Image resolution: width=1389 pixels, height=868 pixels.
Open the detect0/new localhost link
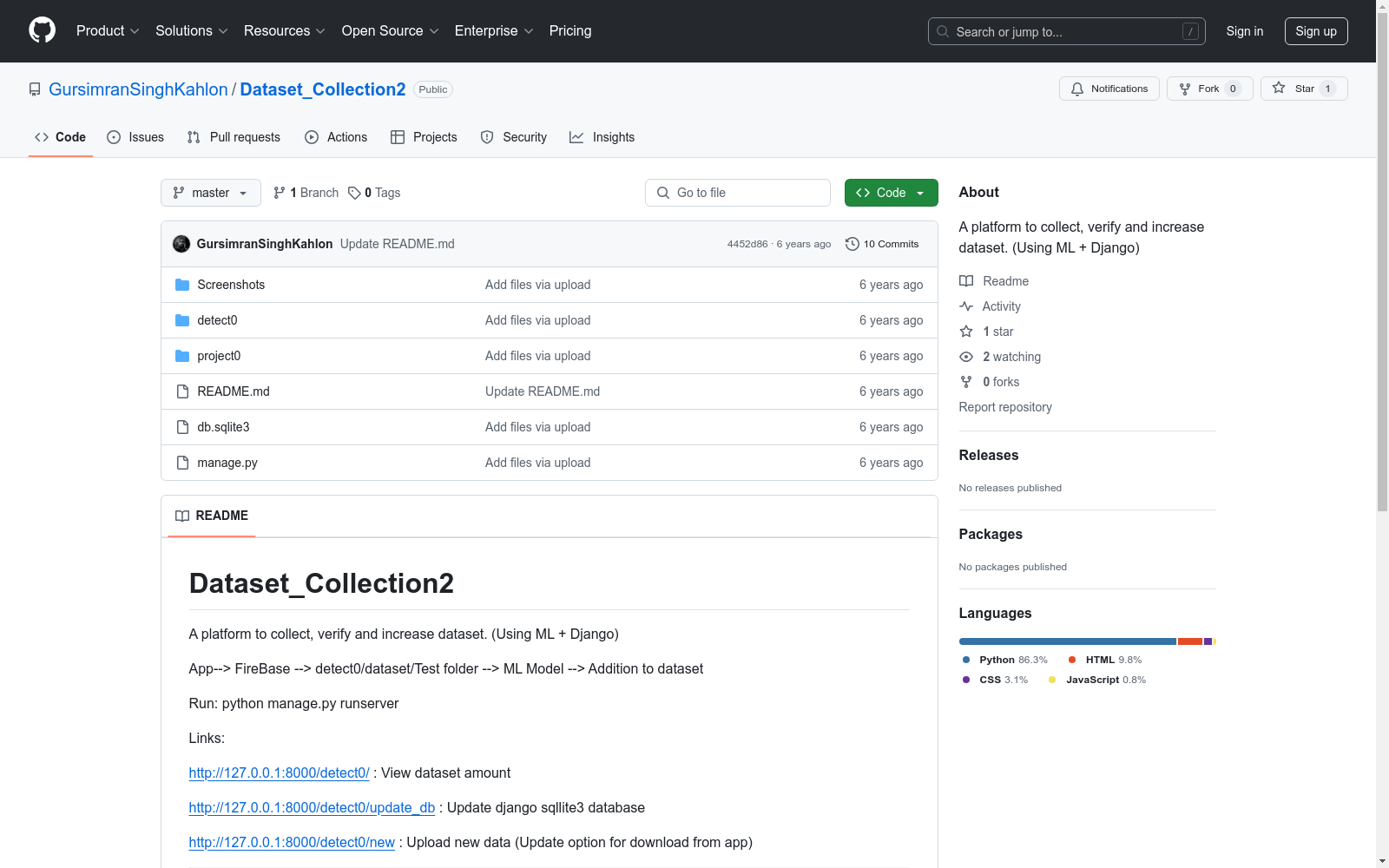click(x=292, y=842)
